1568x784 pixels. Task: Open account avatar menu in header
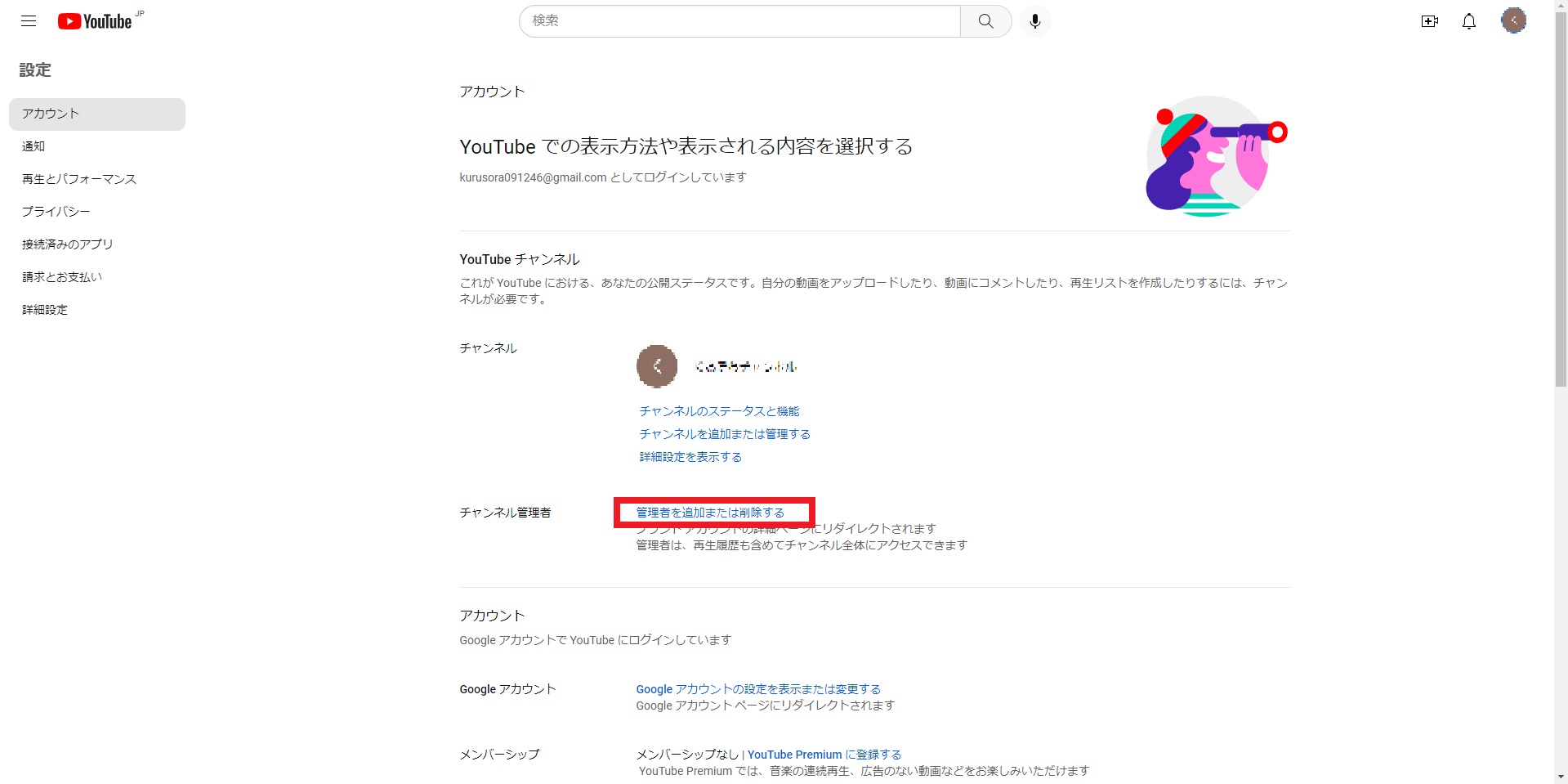(x=1514, y=20)
